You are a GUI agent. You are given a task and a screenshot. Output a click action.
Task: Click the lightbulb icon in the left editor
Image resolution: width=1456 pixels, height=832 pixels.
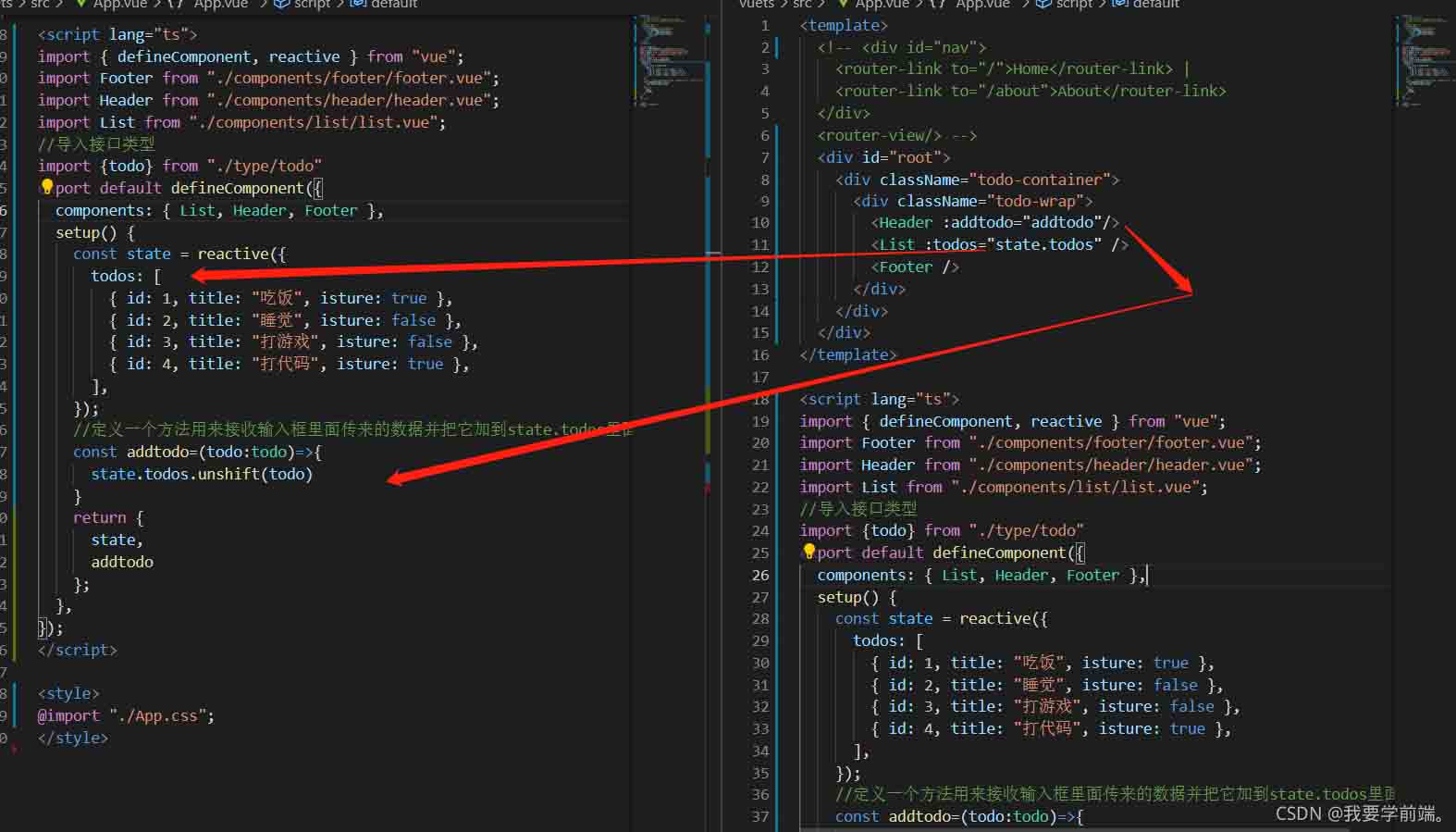coord(46,187)
